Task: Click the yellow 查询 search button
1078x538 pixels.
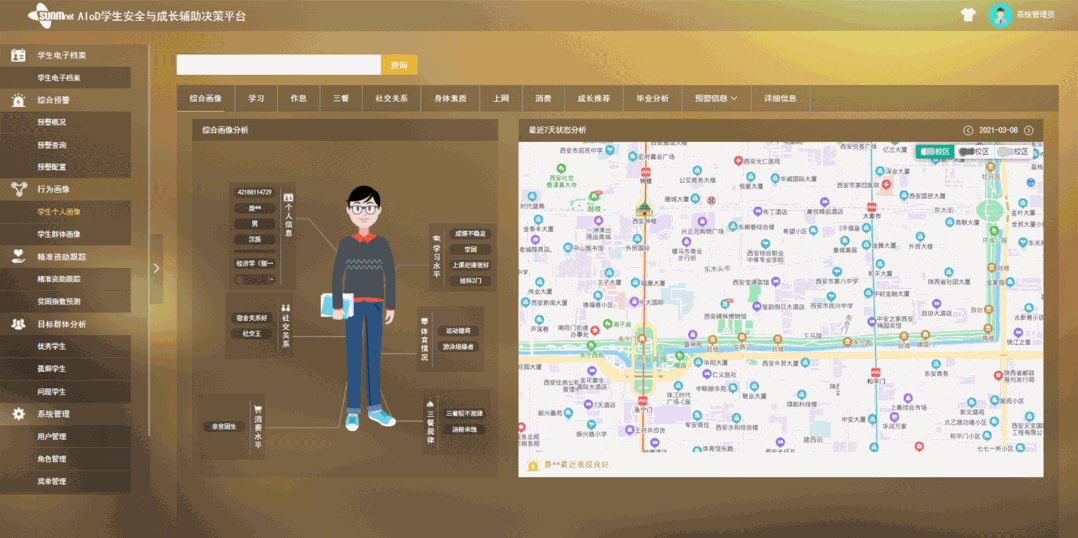Action: (x=399, y=65)
